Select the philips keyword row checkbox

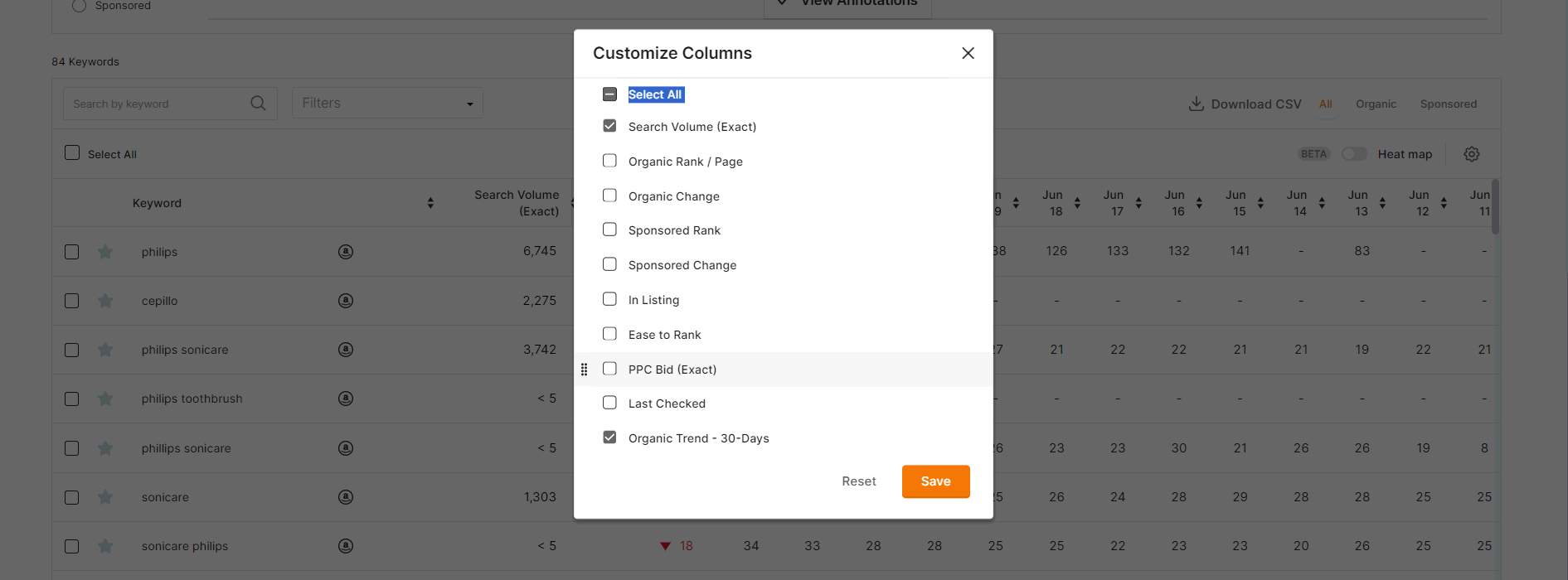click(72, 252)
